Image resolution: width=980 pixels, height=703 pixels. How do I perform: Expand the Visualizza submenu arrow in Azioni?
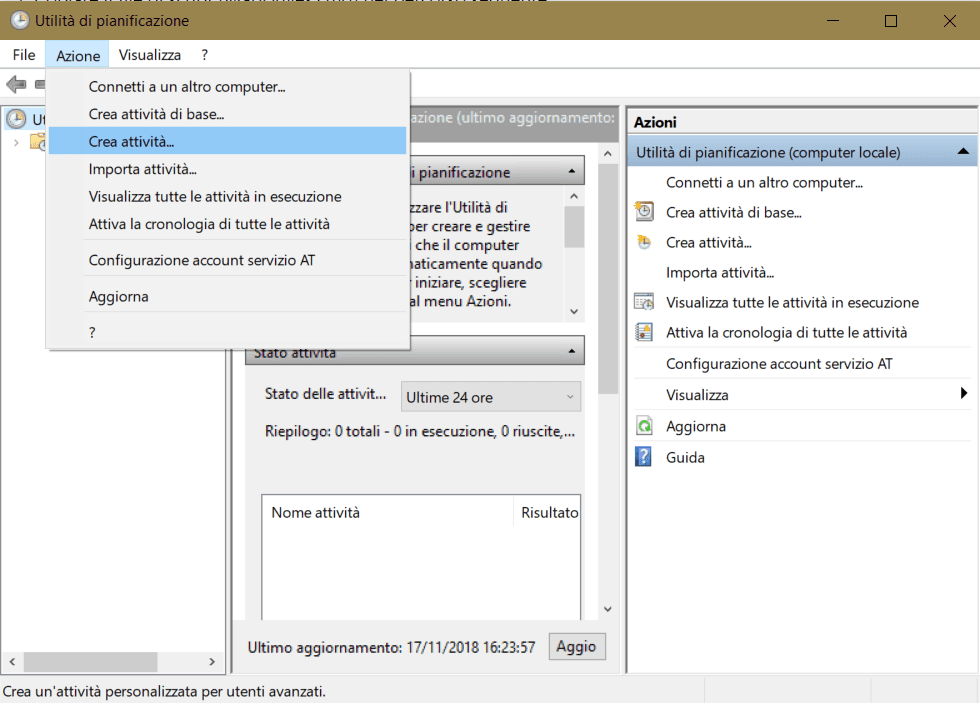(963, 394)
